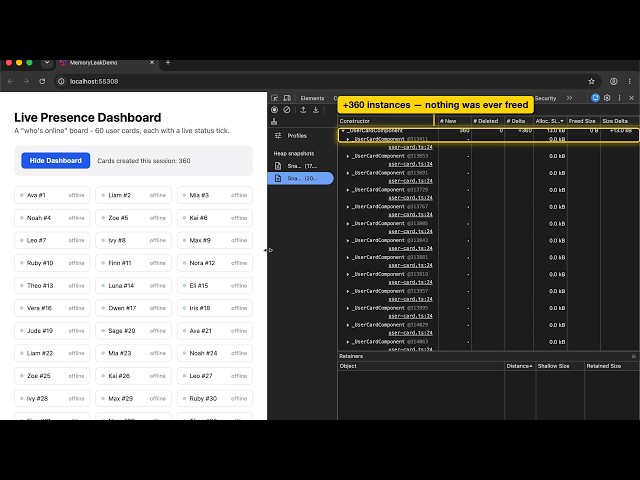Image resolution: width=640 pixels, height=480 pixels.
Task: Click the load profile upload icon
Action: (x=303, y=110)
